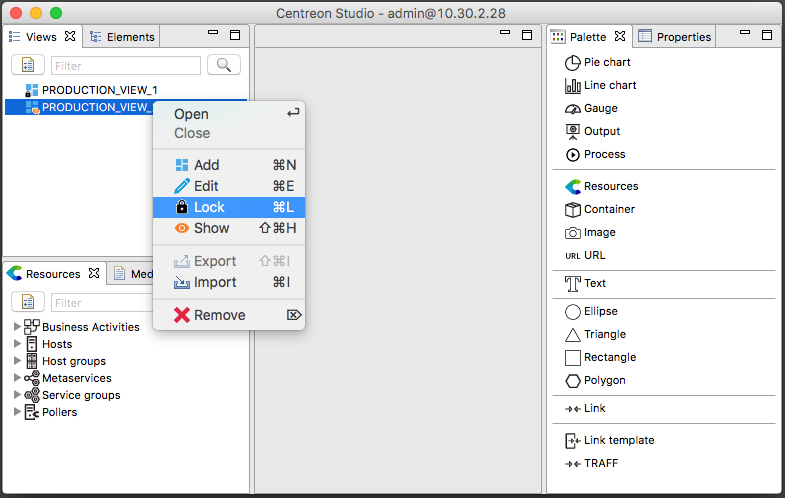Click the Pollers label
Image resolution: width=785 pixels, height=498 pixels.
60,412
